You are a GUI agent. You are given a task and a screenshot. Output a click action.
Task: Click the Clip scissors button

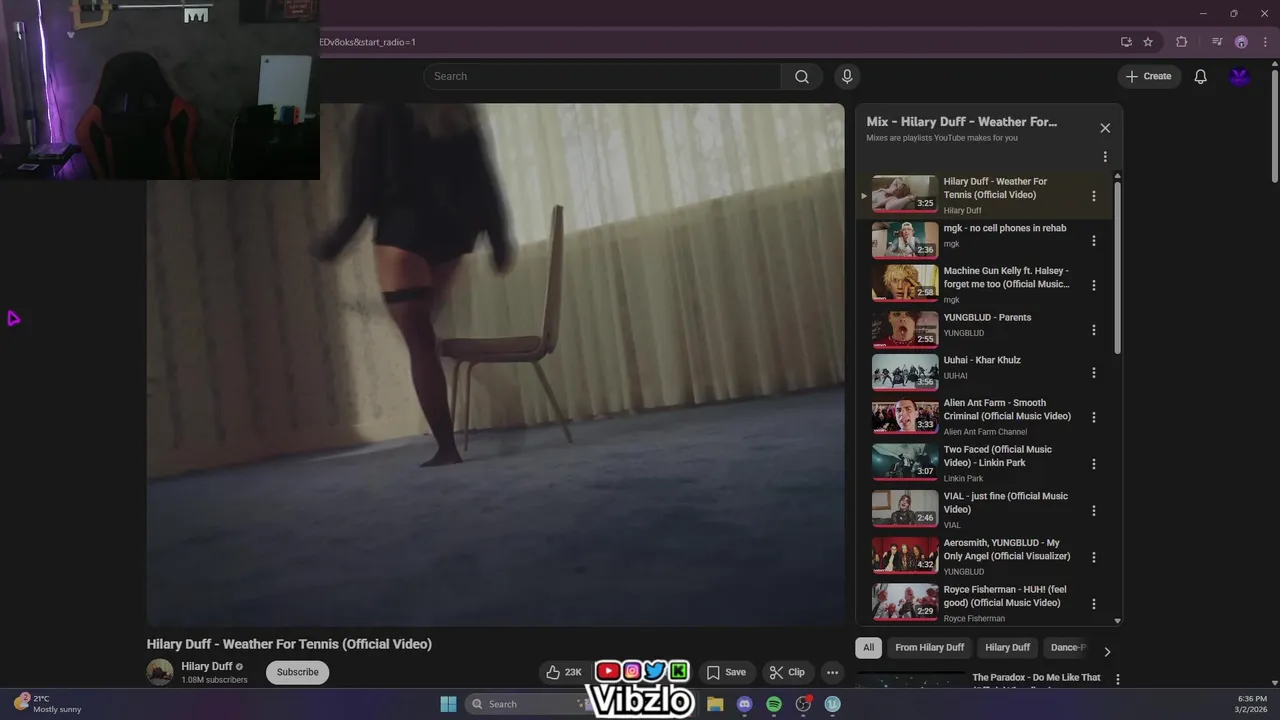click(x=787, y=673)
